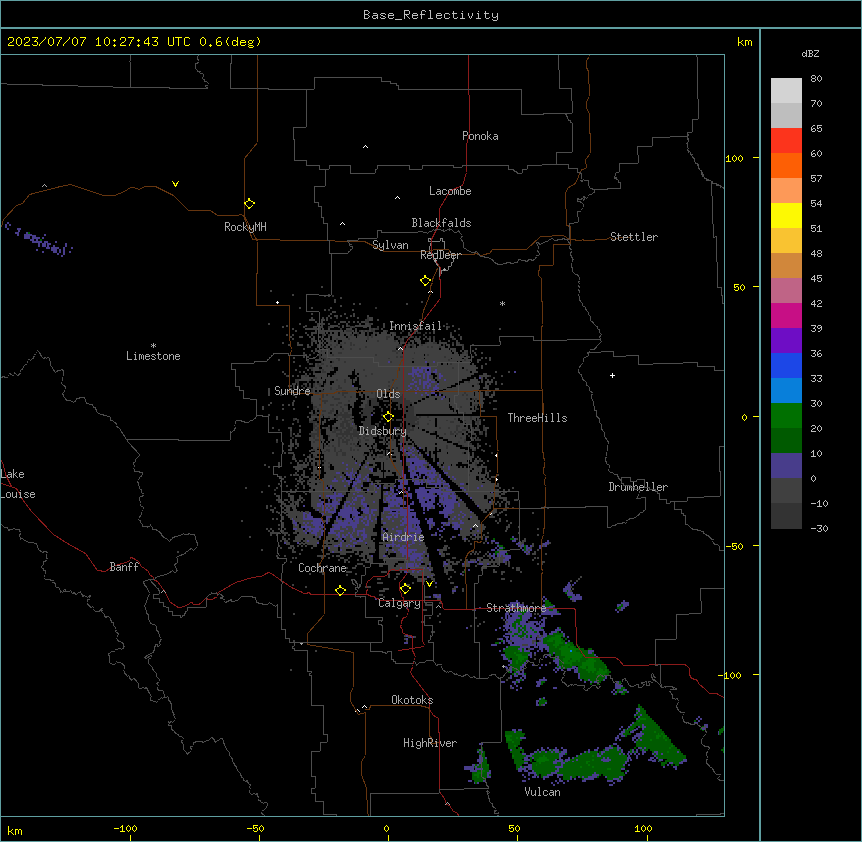Click the blue 36 dBZ legend color

786,365
